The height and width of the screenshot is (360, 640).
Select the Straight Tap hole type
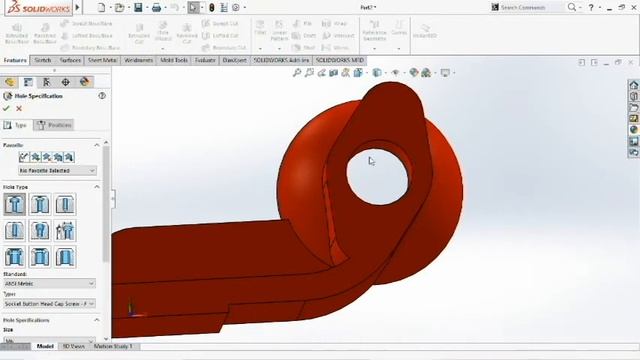[x=15, y=231]
